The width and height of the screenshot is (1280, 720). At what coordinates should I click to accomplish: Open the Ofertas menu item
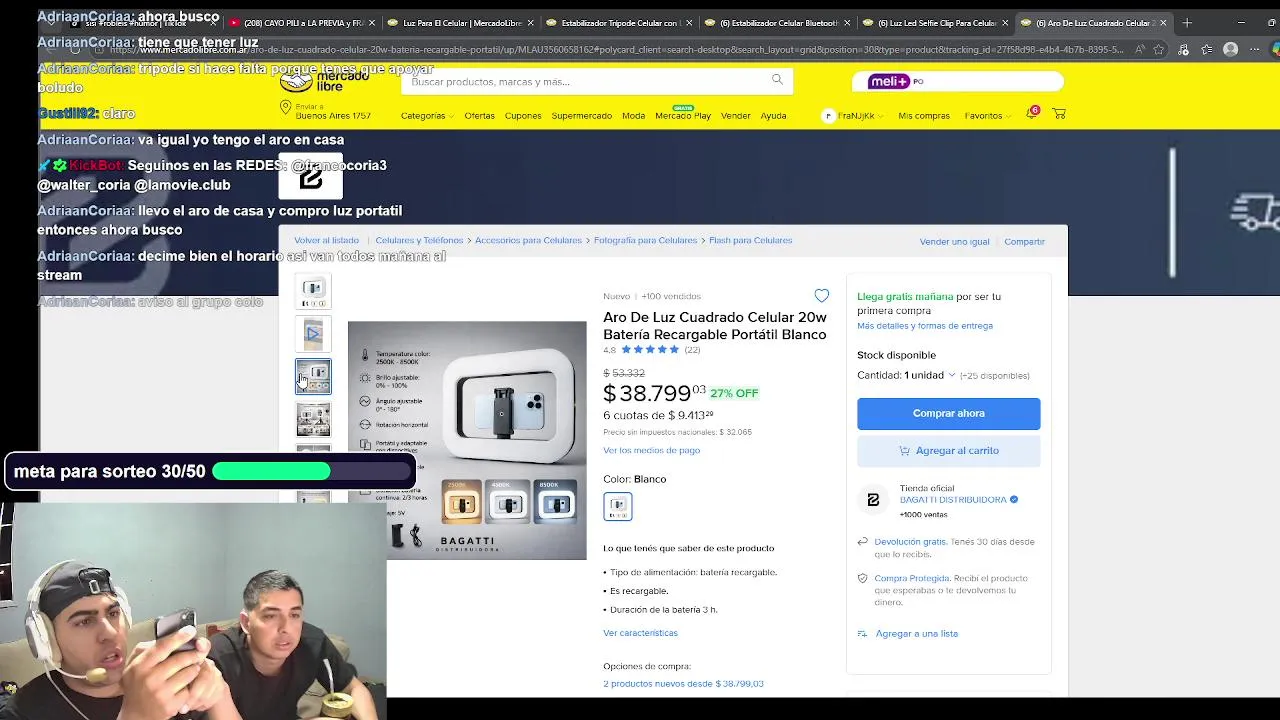pyautogui.click(x=479, y=116)
